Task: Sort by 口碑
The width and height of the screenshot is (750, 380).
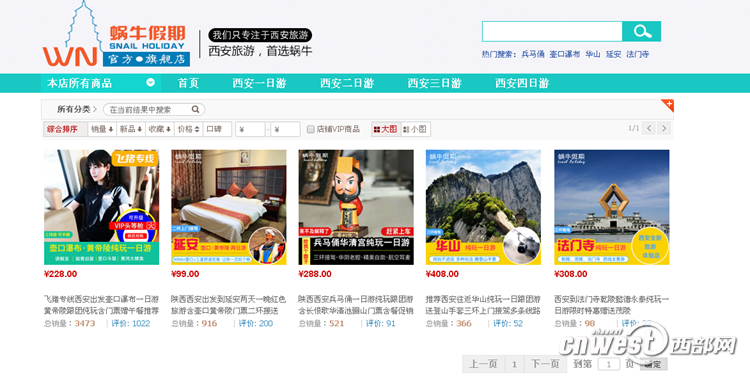Action: [x=217, y=129]
